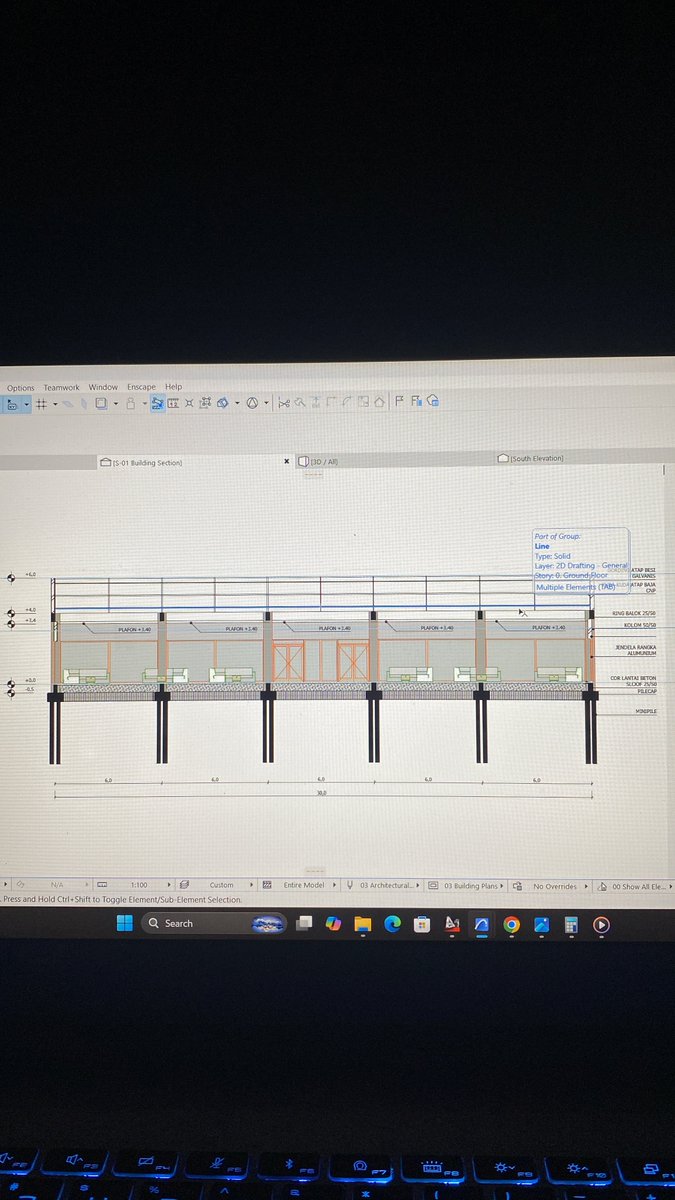Click the PILECAP annotation label
Image resolution: width=675 pixels, height=1200 pixels.
(646, 690)
